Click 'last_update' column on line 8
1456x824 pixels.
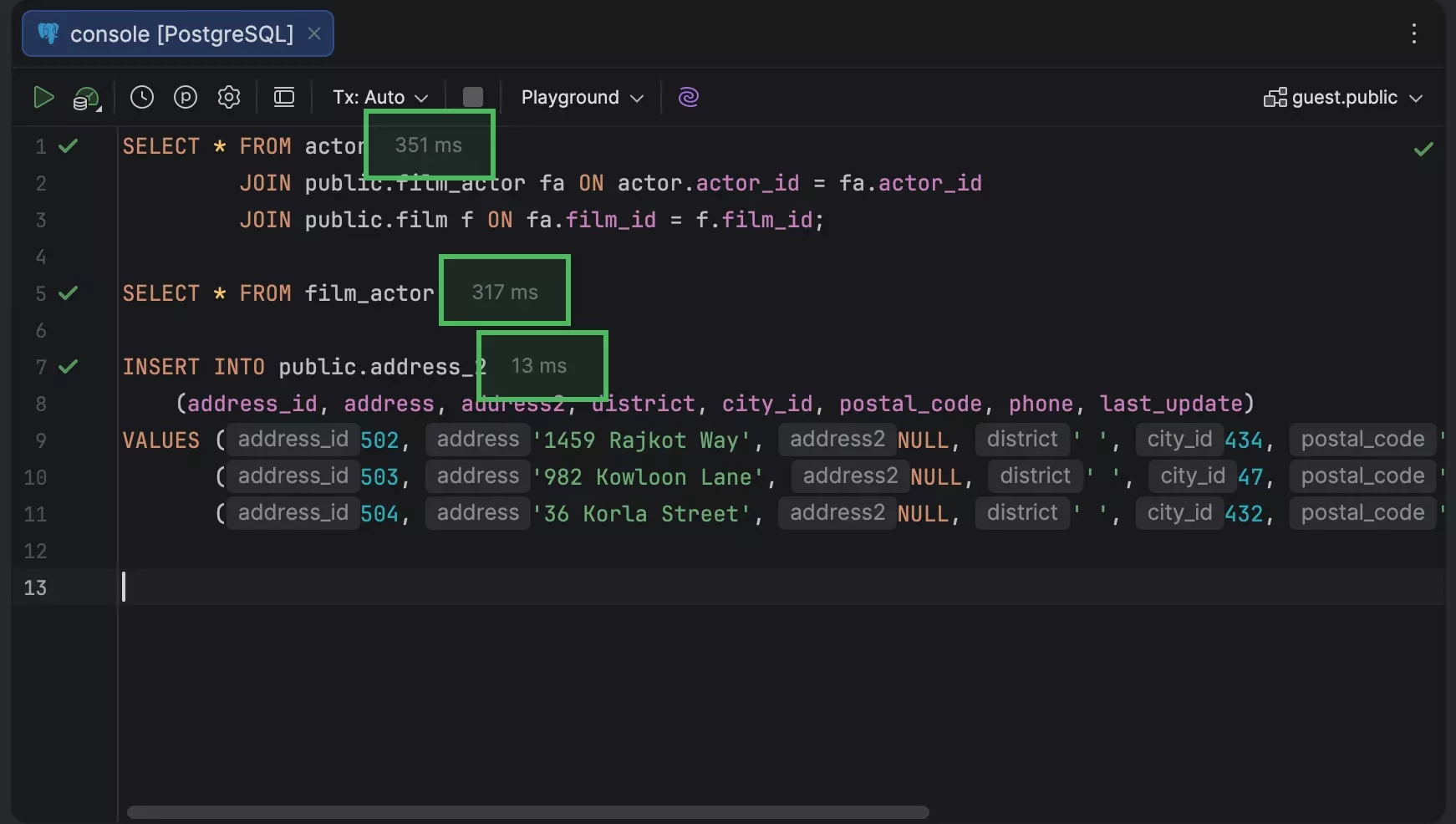1171,404
